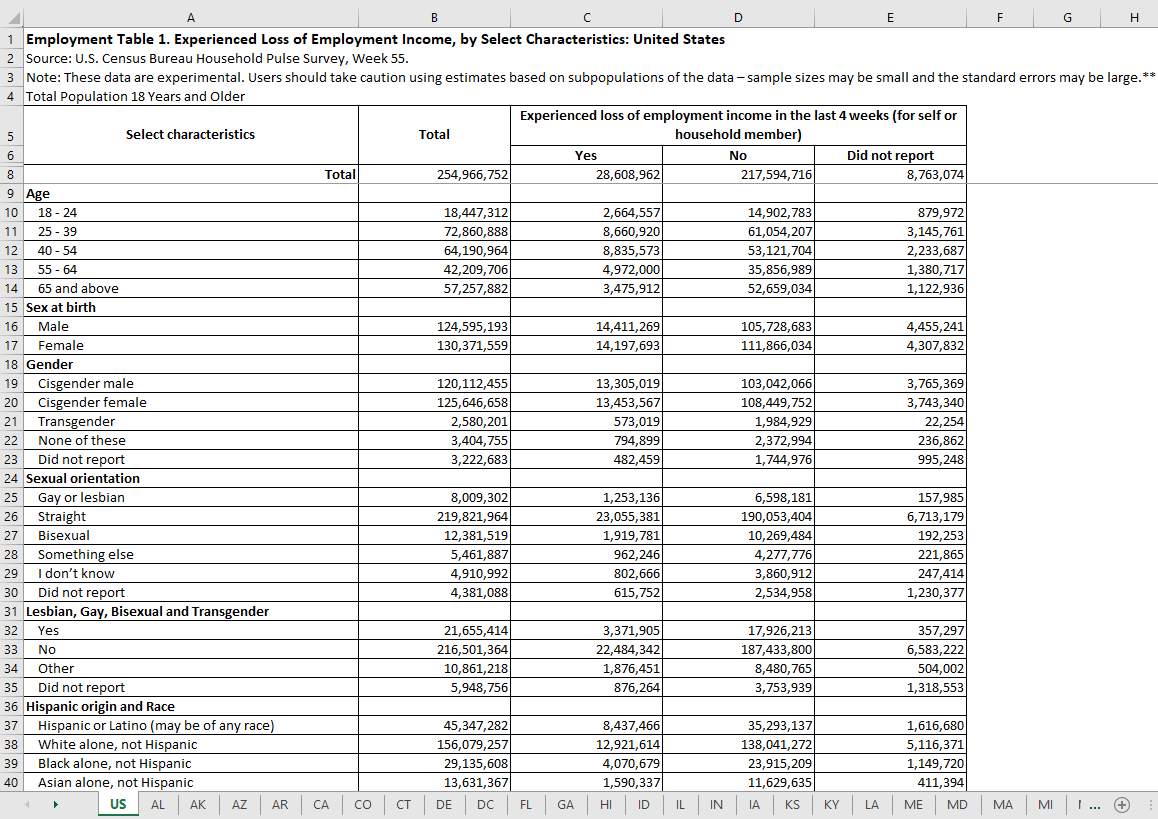Click the 'Did not report' column heading cell
The width and height of the screenshot is (1158, 819).
point(890,155)
